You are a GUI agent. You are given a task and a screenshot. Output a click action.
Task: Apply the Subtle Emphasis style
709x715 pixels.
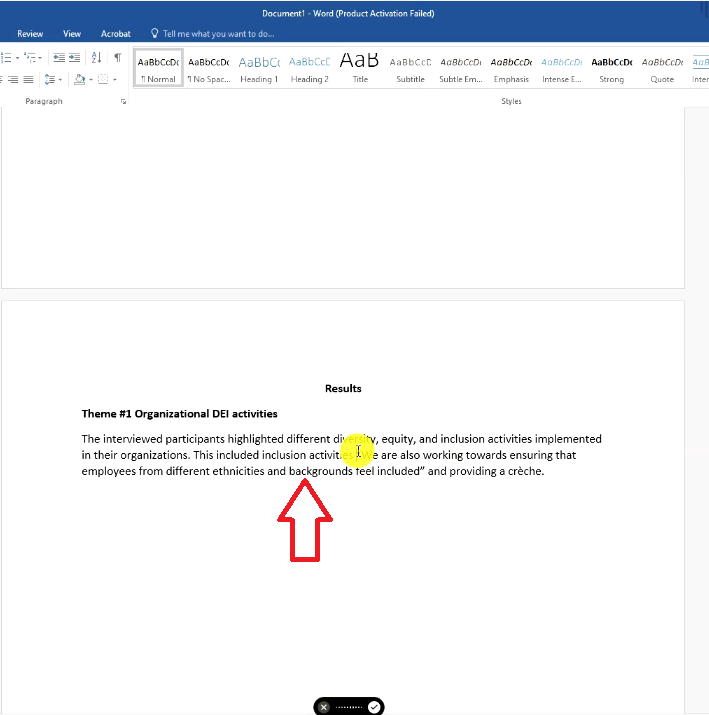click(461, 68)
